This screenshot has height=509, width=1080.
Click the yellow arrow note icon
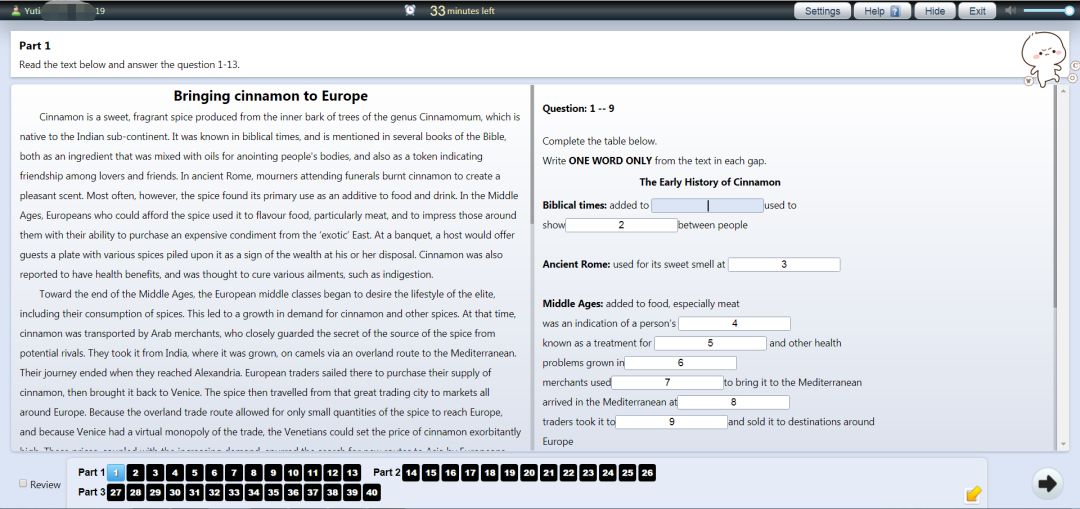coord(973,493)
